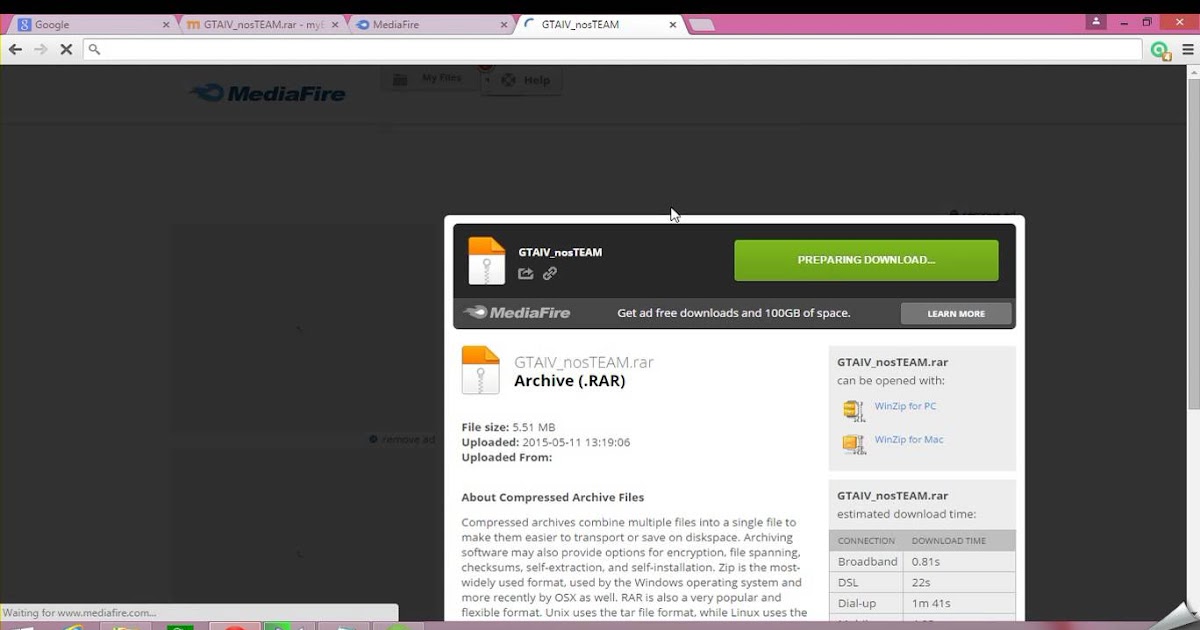Click the File size 5.51 MB text

508,427
